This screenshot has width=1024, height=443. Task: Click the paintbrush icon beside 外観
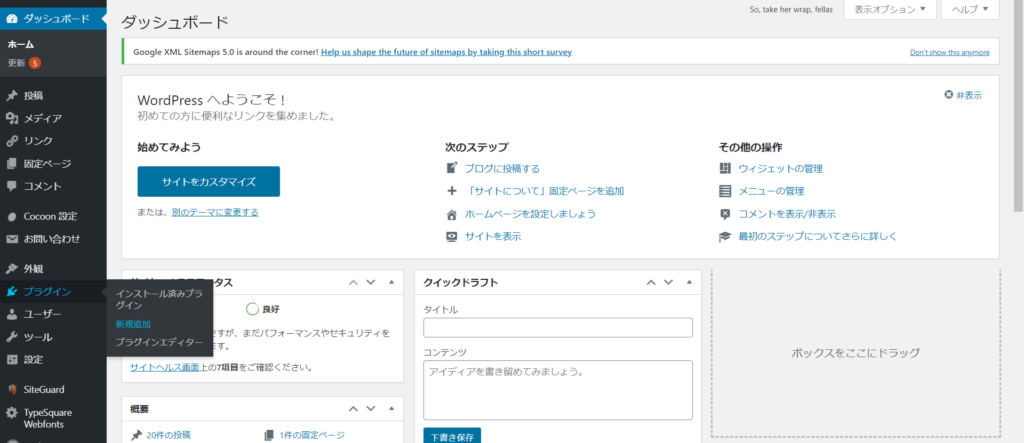[11, 269]
